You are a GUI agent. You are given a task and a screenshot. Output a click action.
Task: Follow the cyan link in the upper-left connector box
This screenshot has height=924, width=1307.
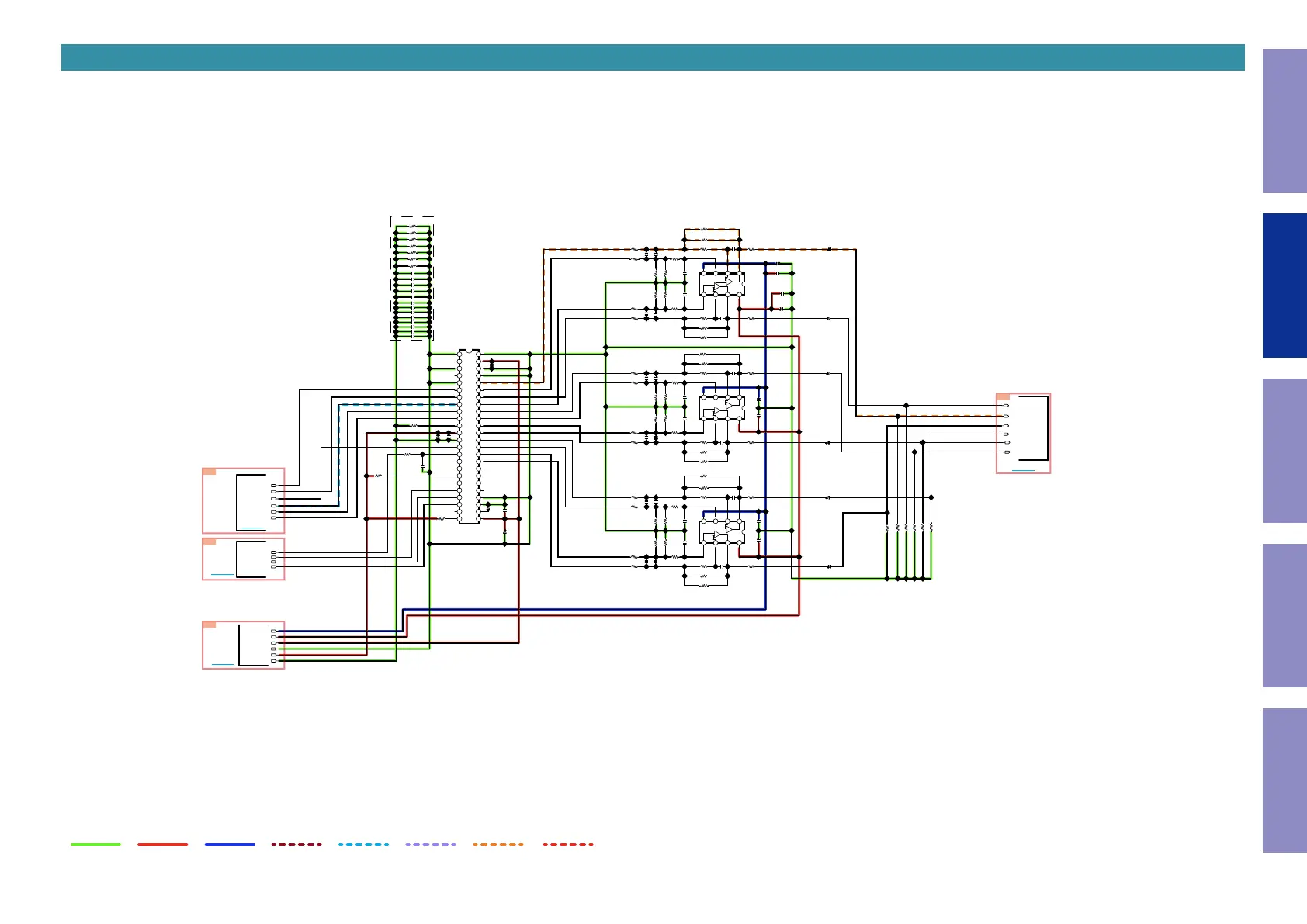(x=252, y=528)
